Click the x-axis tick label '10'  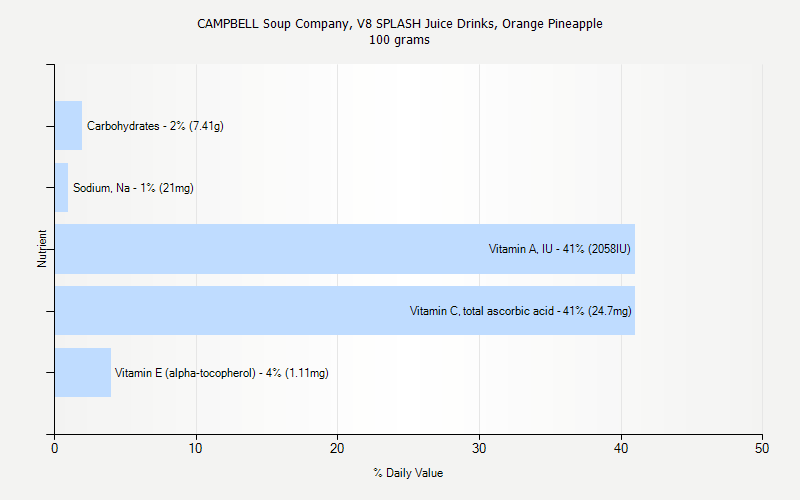pos(195,448)
